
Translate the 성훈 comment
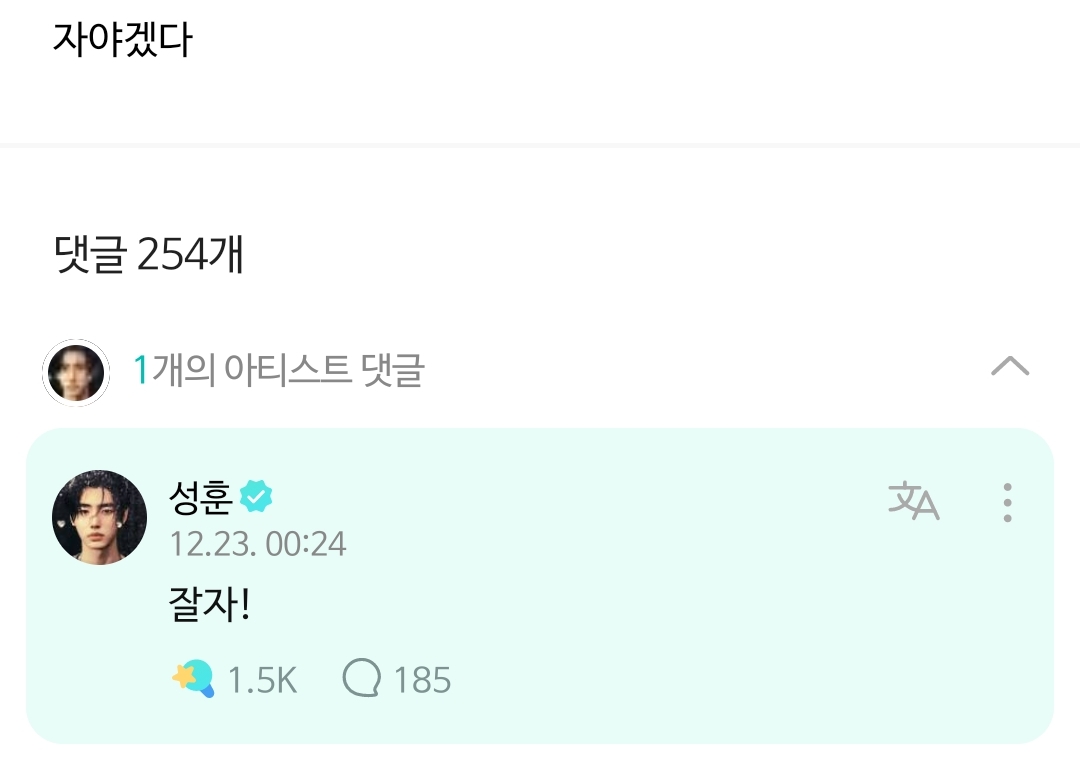pyautogui.click(x=913, y=501)
